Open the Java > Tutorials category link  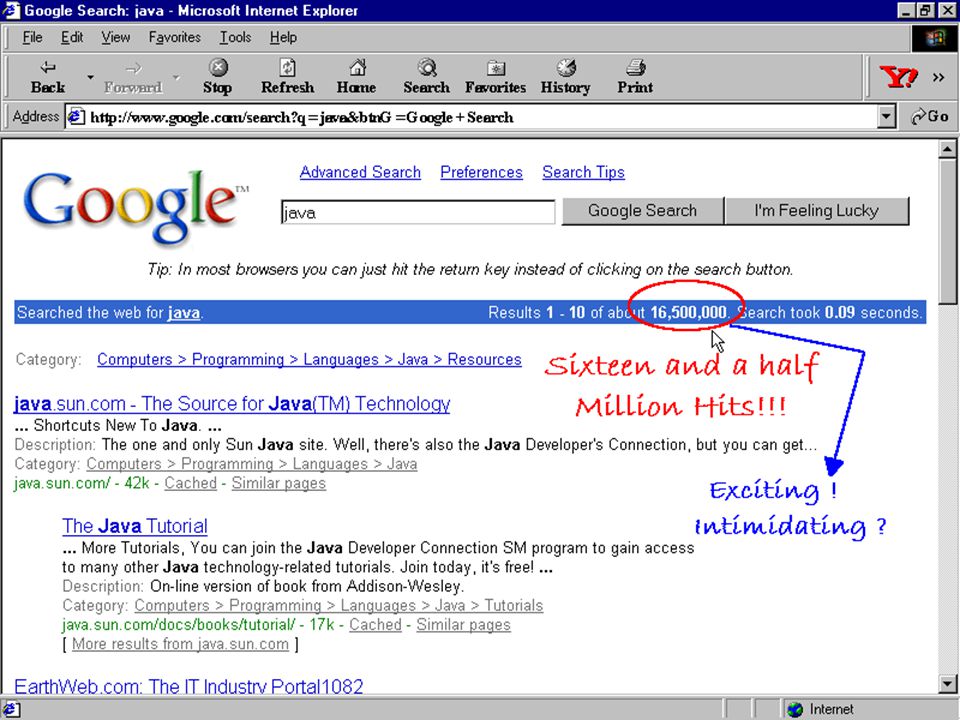339,606
